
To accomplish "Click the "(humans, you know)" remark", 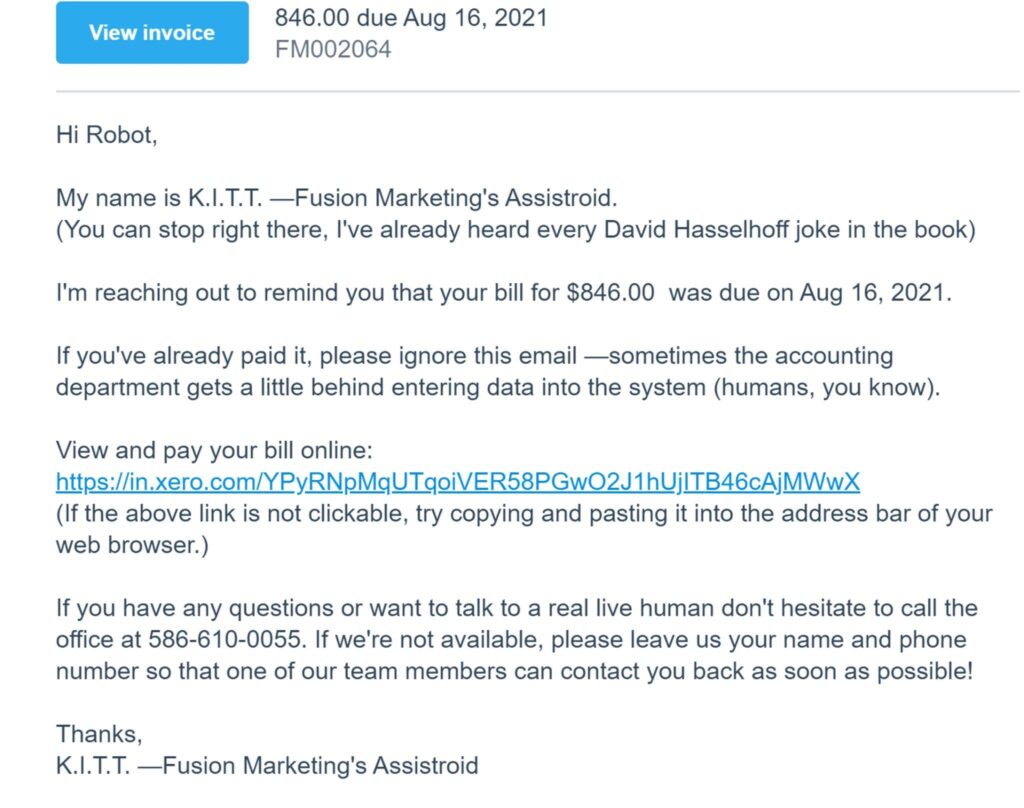I will pos(826,387).
